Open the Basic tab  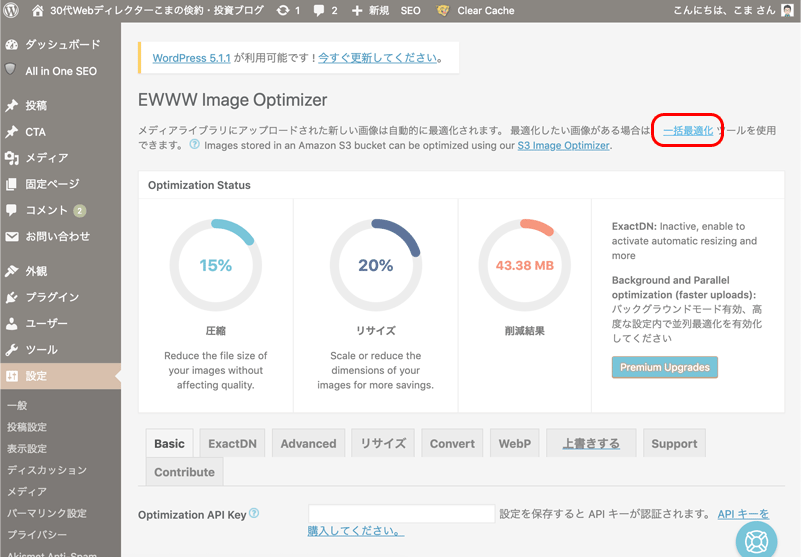point(170,443)
